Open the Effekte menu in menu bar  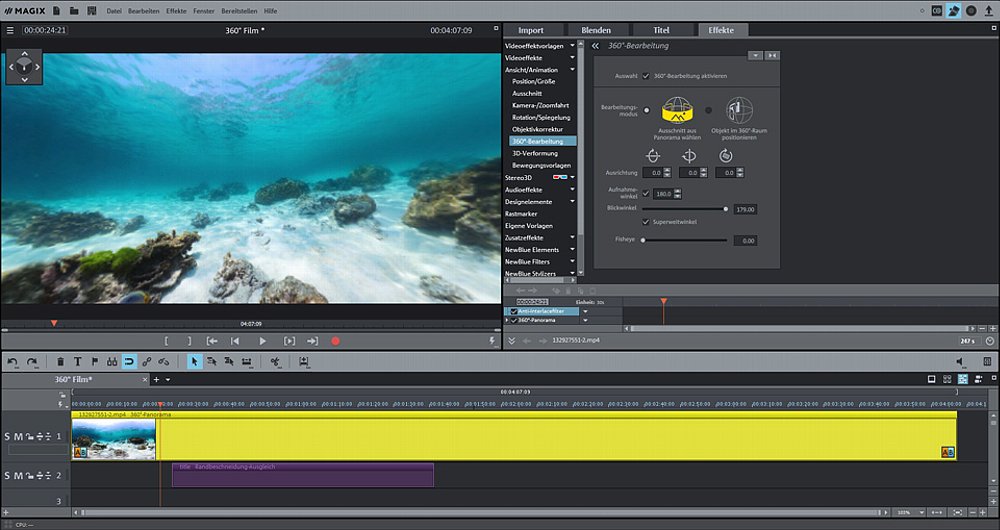176,10
